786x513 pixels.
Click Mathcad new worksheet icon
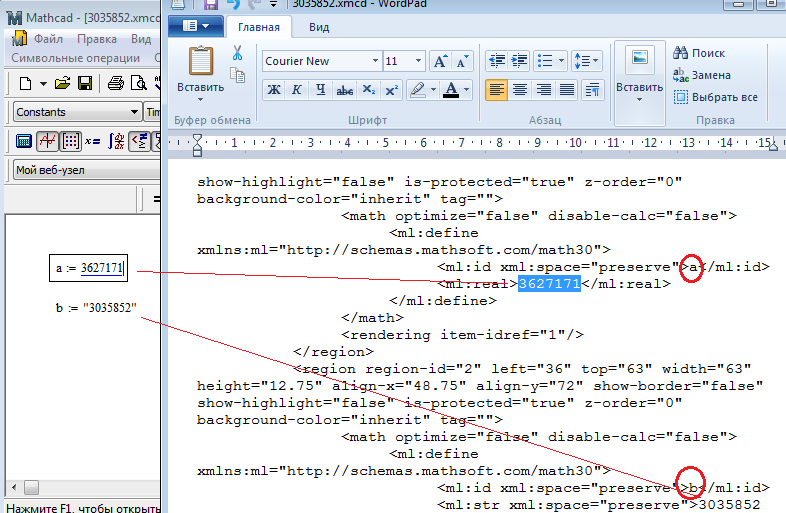pyautogui.click(x=25, y=83)
